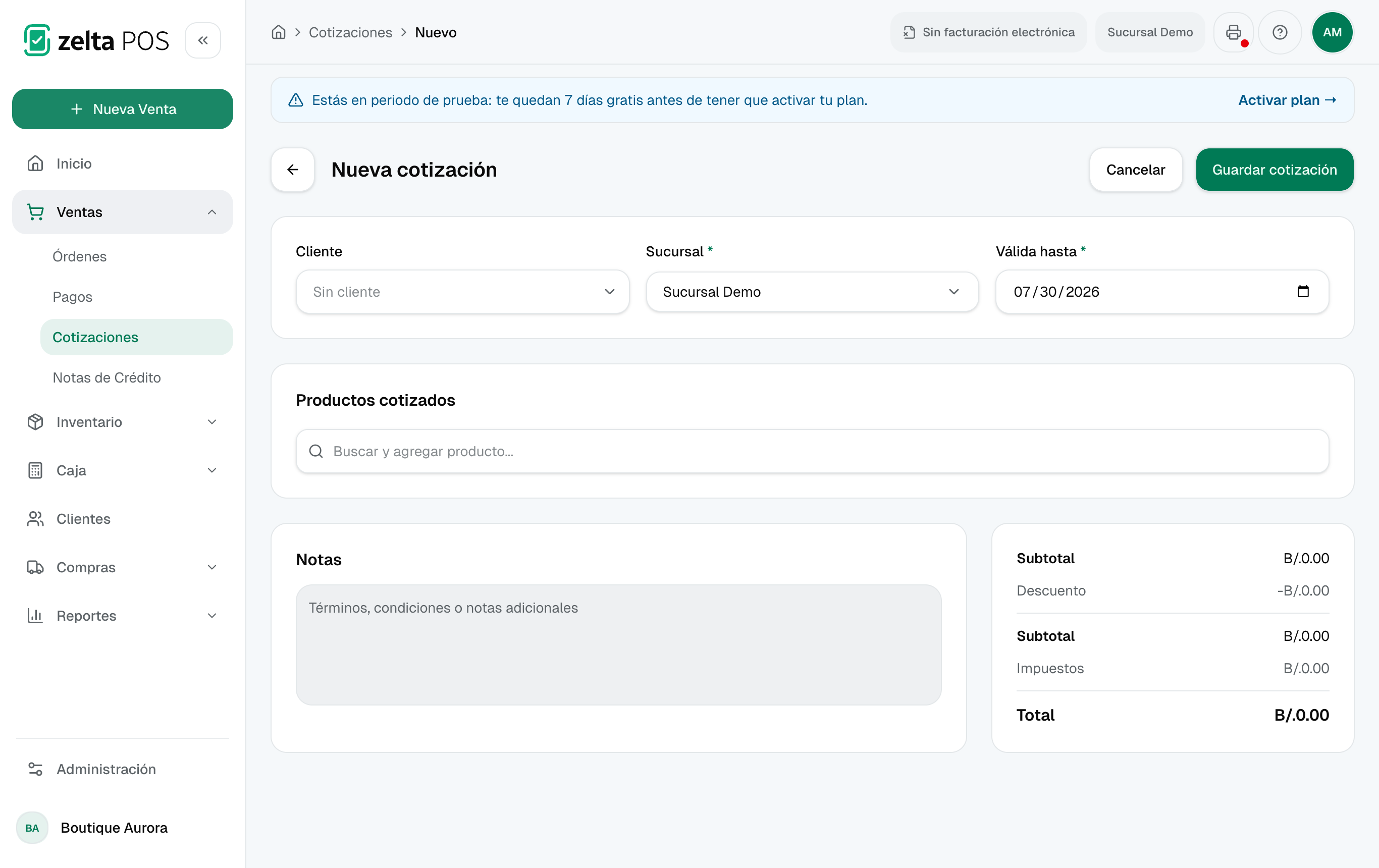
Task: Click the Cancelar button
Action: (1135, 170)
